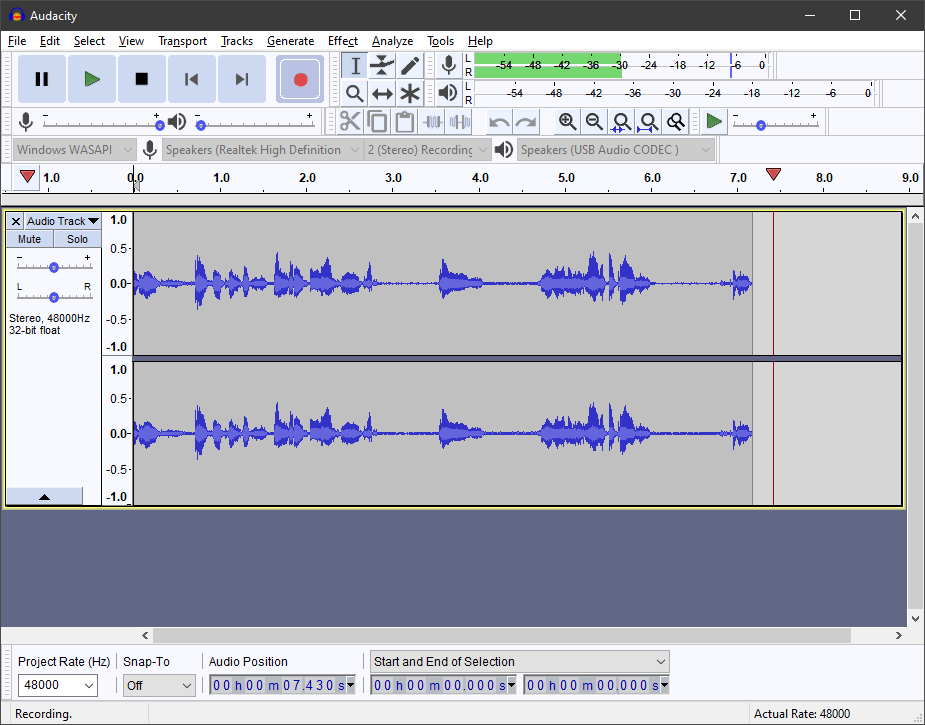The width and height of the screenshot is (925, 725).
Task: Click the pinned play head button in the timeline
Action: (27, 177)
